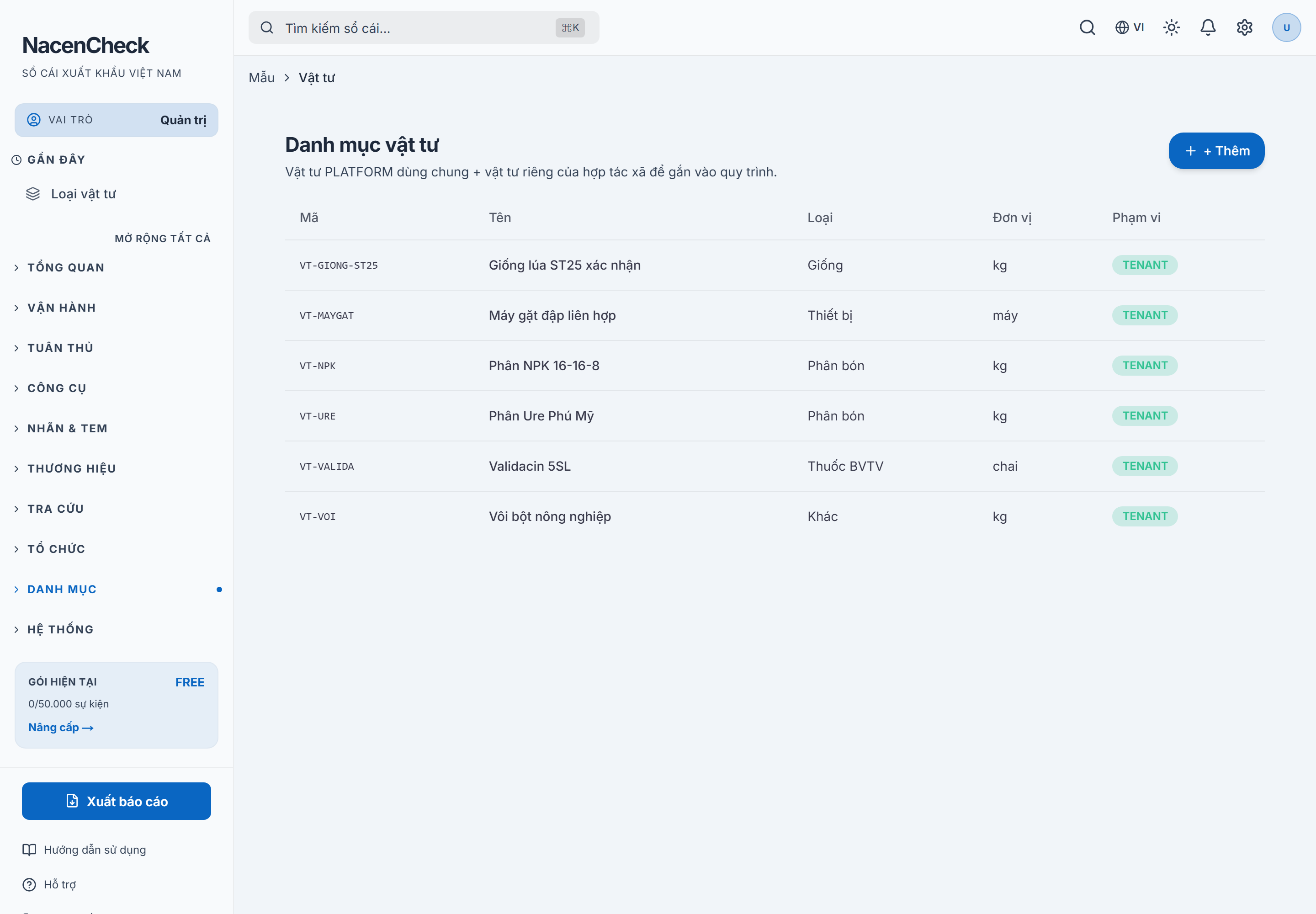1316x914 pixels.
Task: Click the NacenCheck logo
Action: point(85,45)
